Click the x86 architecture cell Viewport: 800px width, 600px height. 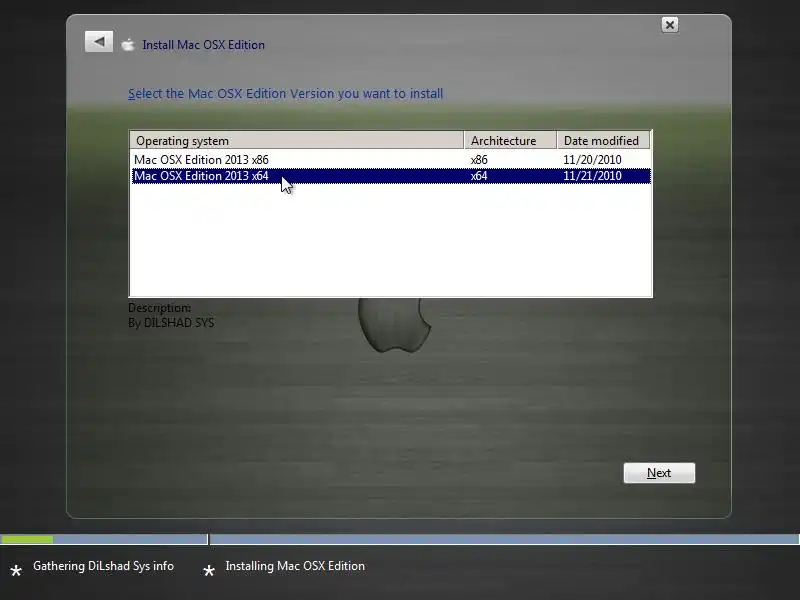(x=479, y=160)
